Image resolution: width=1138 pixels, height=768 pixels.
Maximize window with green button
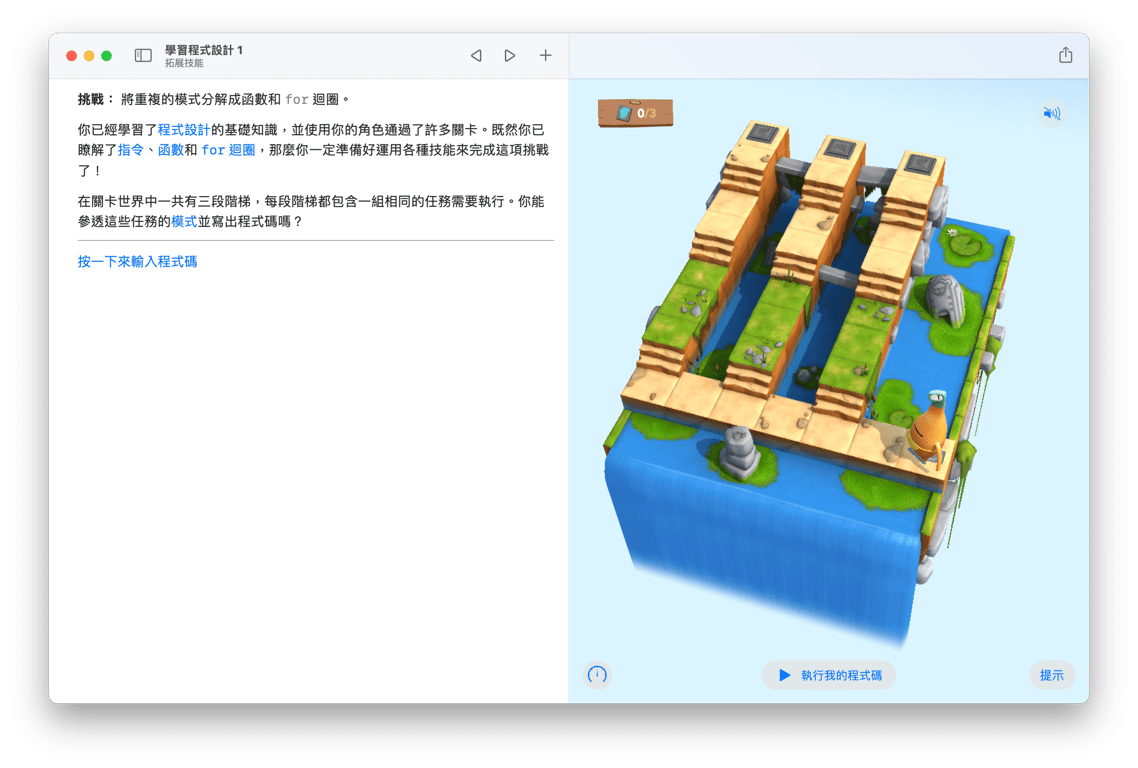click(x=107, y=56)
